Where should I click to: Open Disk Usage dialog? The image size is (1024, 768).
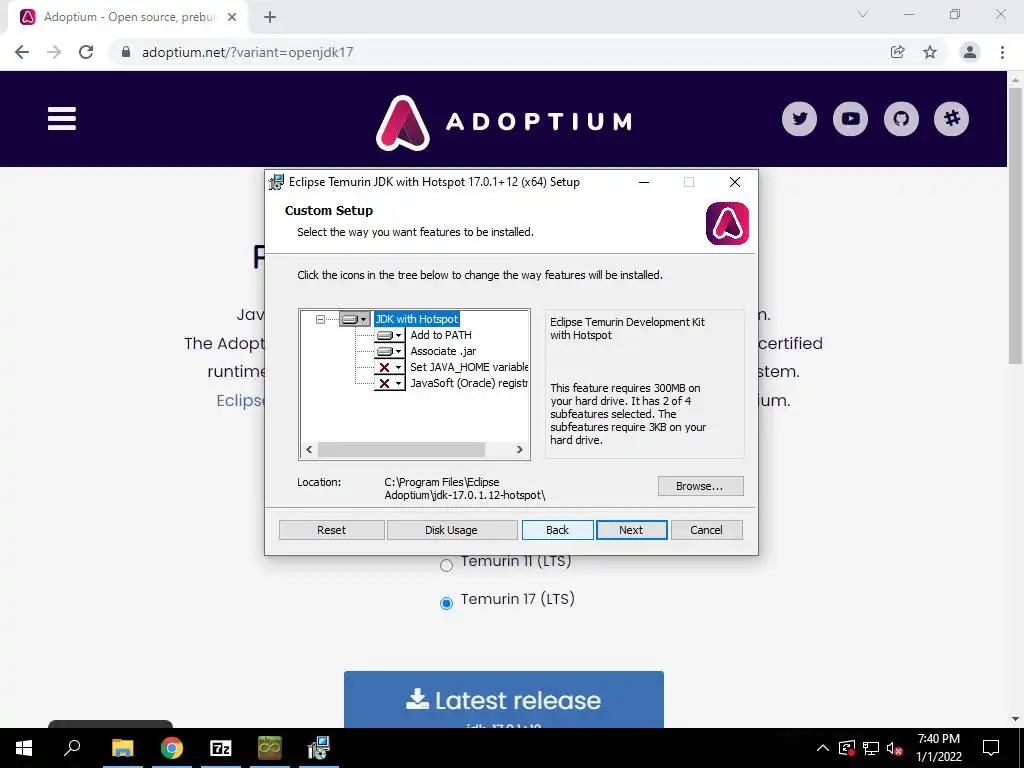pos(451,530)
